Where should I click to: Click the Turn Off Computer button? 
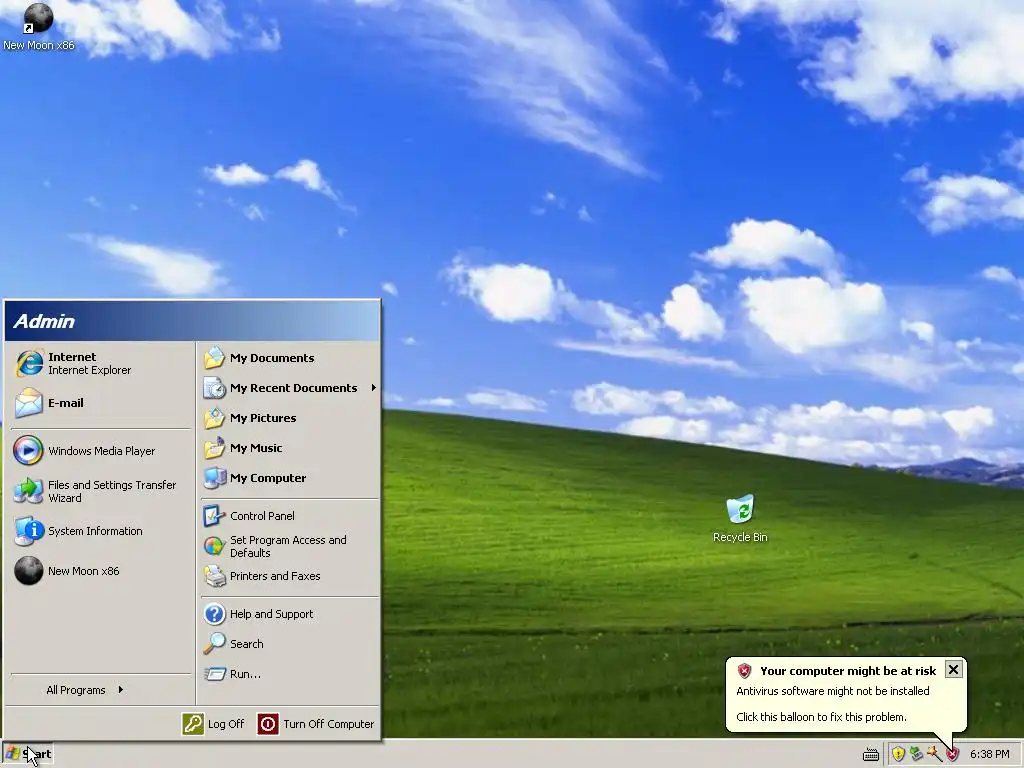point(316,724)
